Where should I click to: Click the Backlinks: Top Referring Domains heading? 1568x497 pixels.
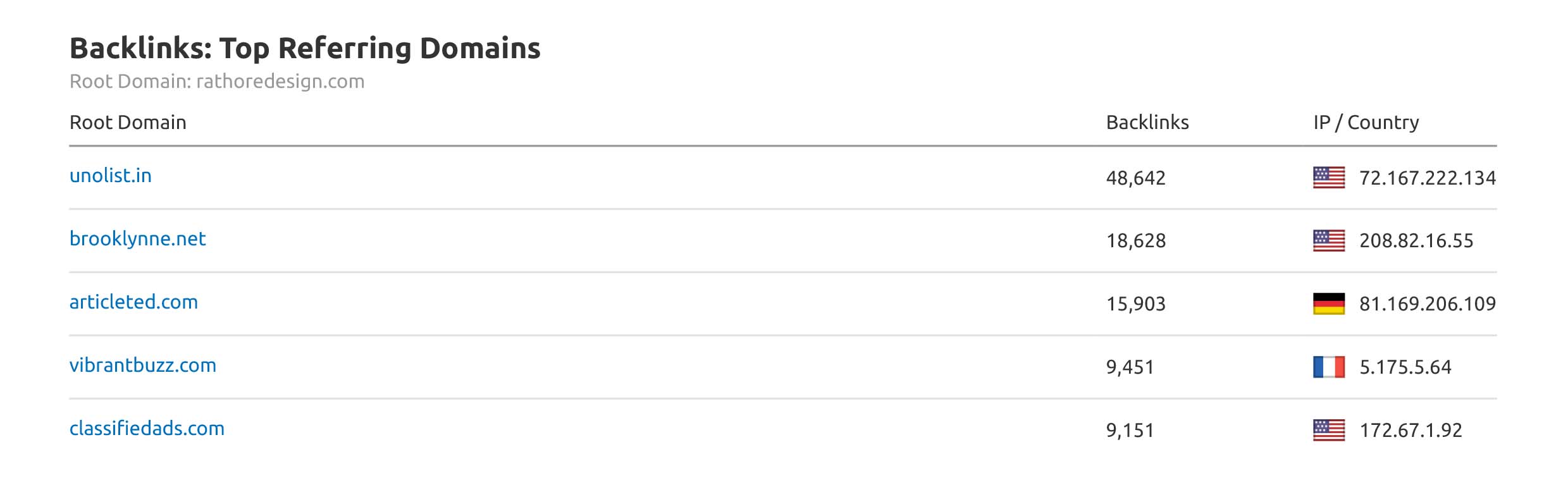(x=305, y=49)
